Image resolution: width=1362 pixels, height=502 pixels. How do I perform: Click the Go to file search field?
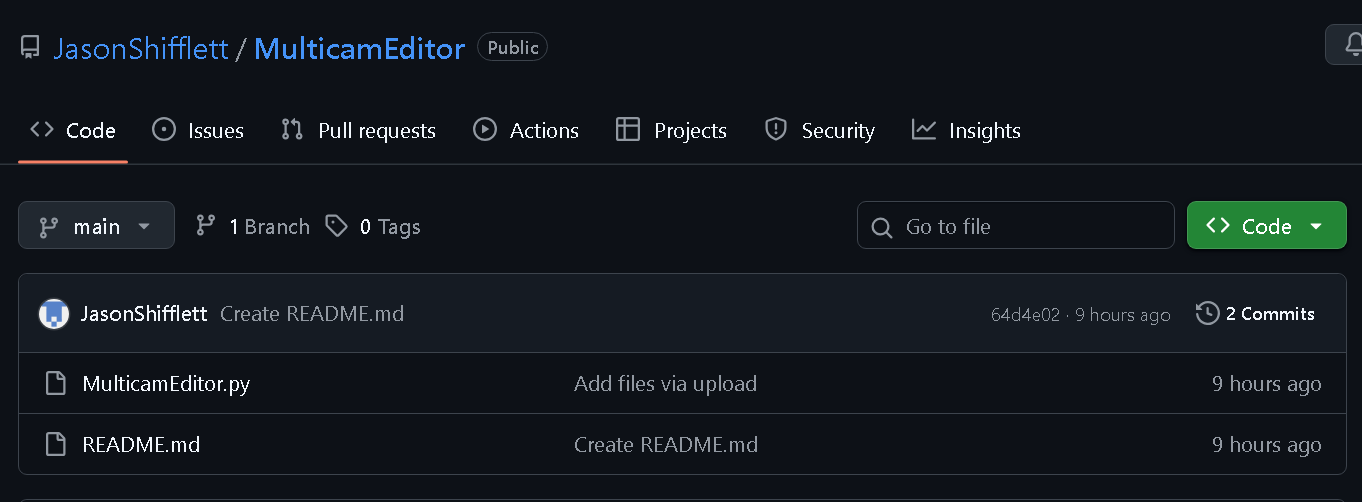click(x=1015, y=226)
